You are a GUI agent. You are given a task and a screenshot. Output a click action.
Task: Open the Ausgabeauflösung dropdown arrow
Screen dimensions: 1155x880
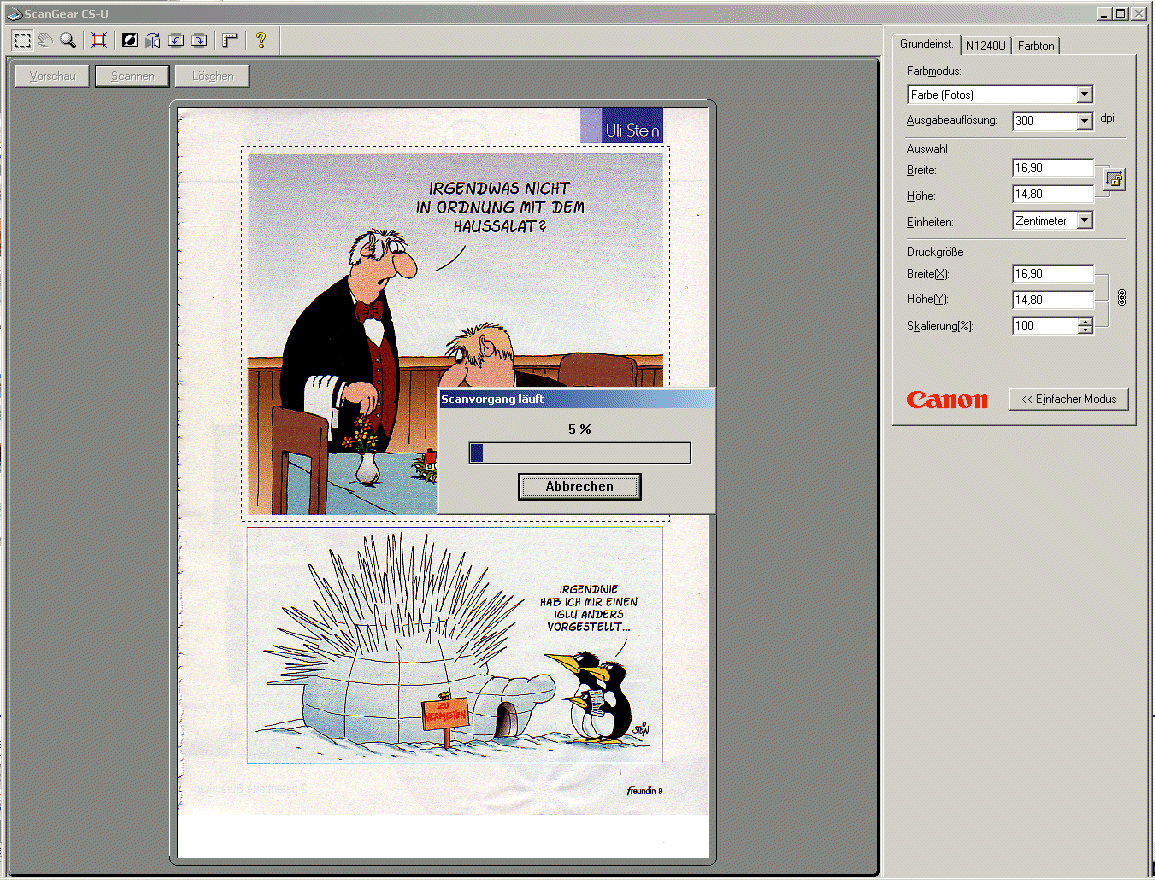click(x=1084, y=121)
